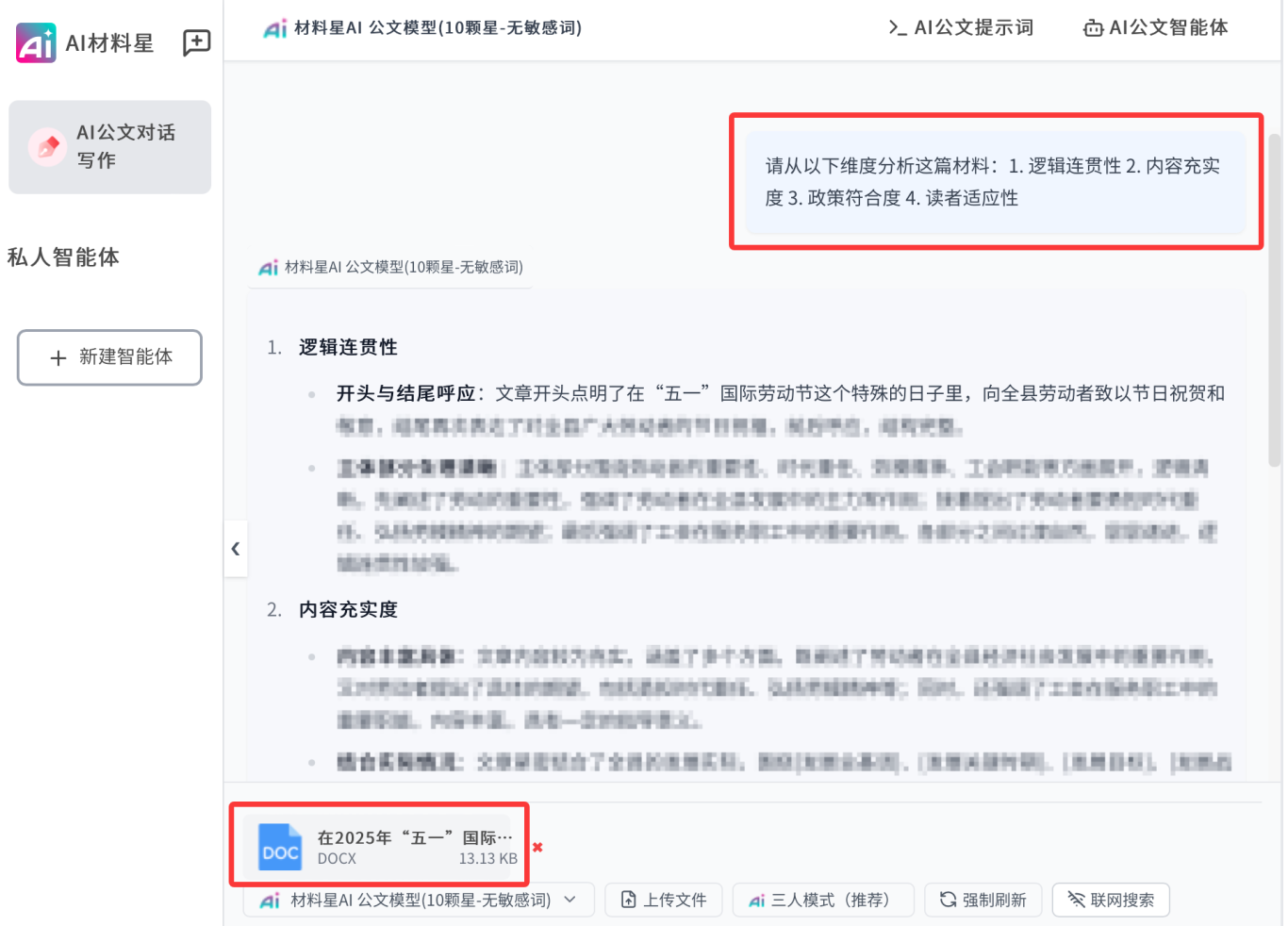Expand the 材料星AI 公文模型 dropdown at the bottom
The image size is (1288, 926).
(x=419, y=901)
